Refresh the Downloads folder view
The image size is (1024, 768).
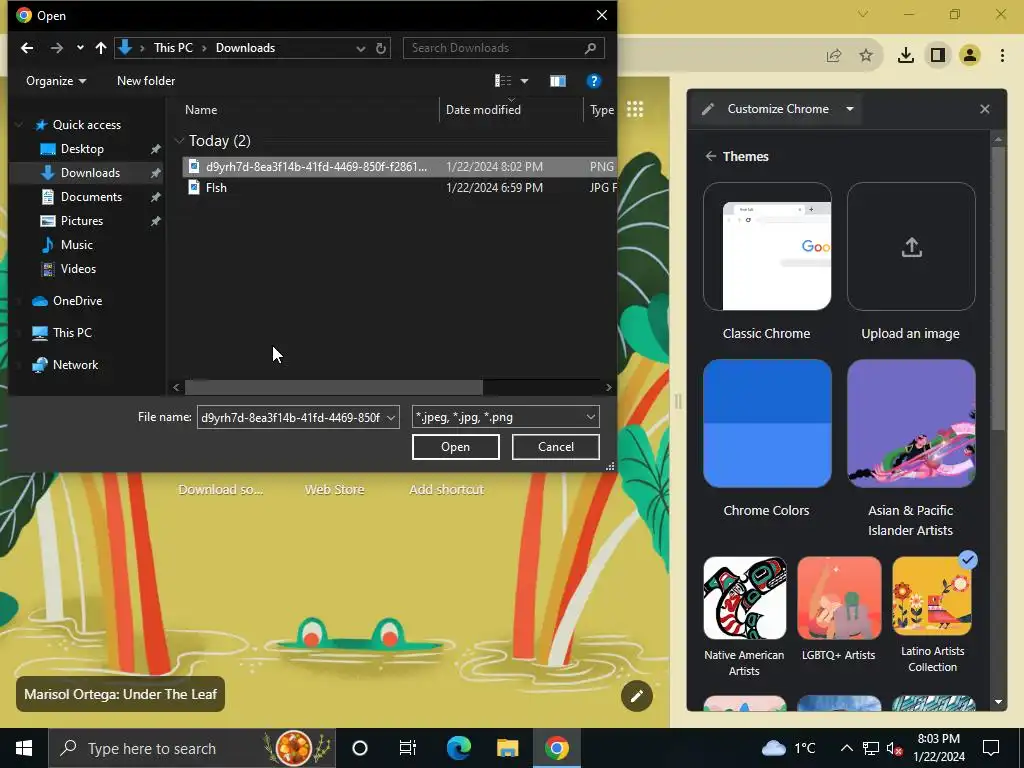[x=381, y=48]
